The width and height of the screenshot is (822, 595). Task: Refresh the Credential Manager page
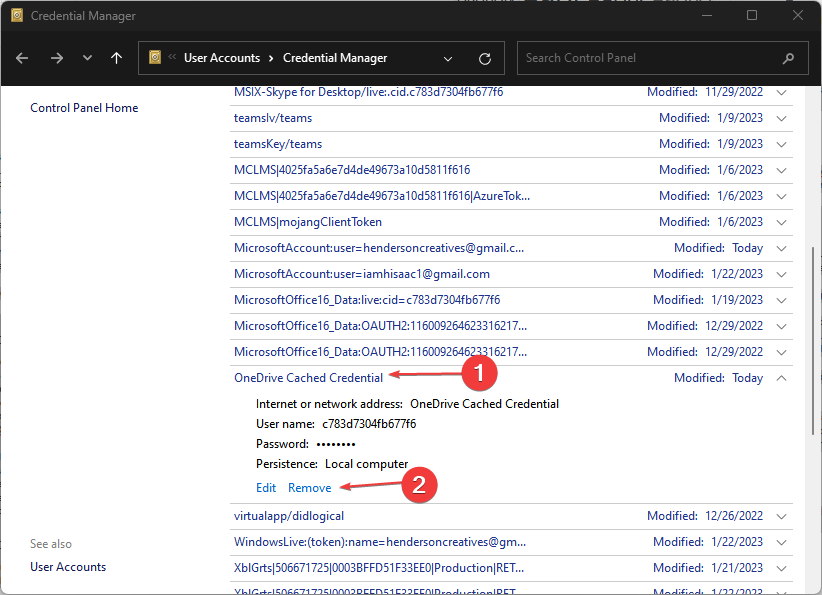(485, 59)
